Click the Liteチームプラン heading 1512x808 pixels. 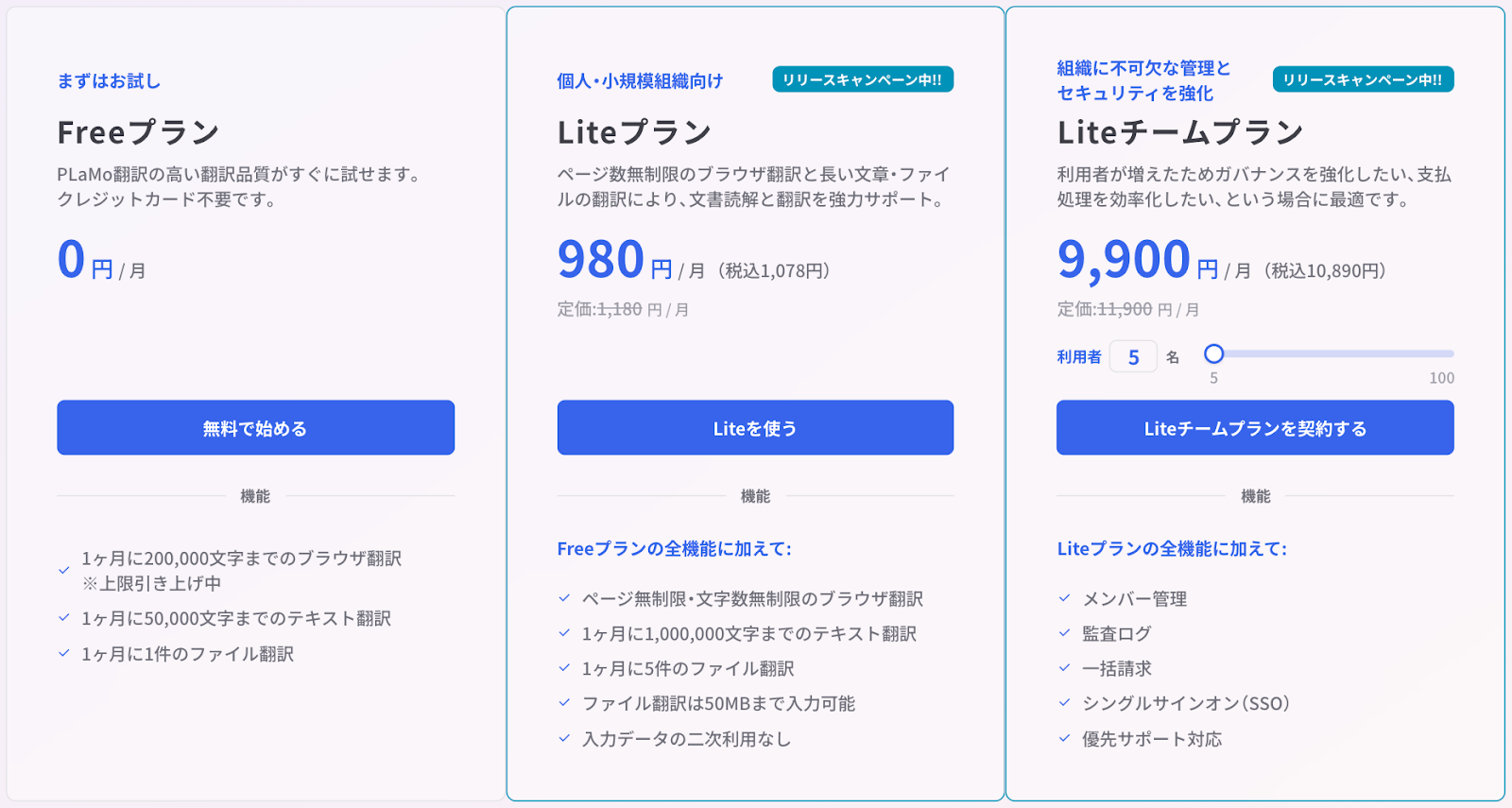(x=1180, y=132)
